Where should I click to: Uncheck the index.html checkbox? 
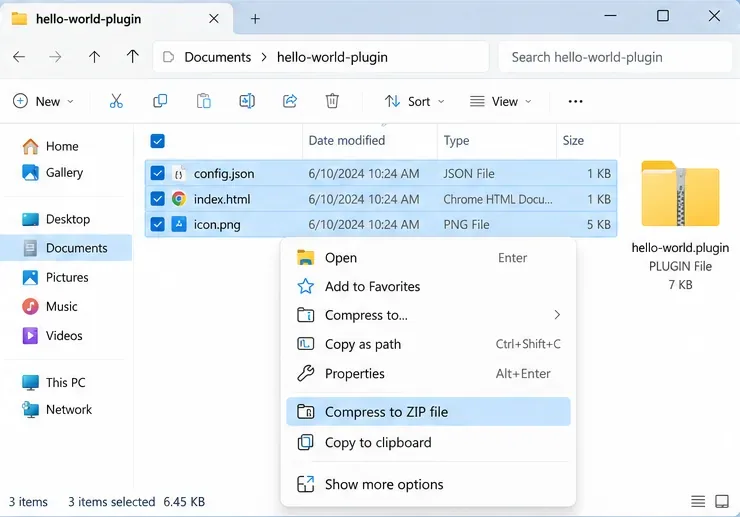[x=158, y=199]
